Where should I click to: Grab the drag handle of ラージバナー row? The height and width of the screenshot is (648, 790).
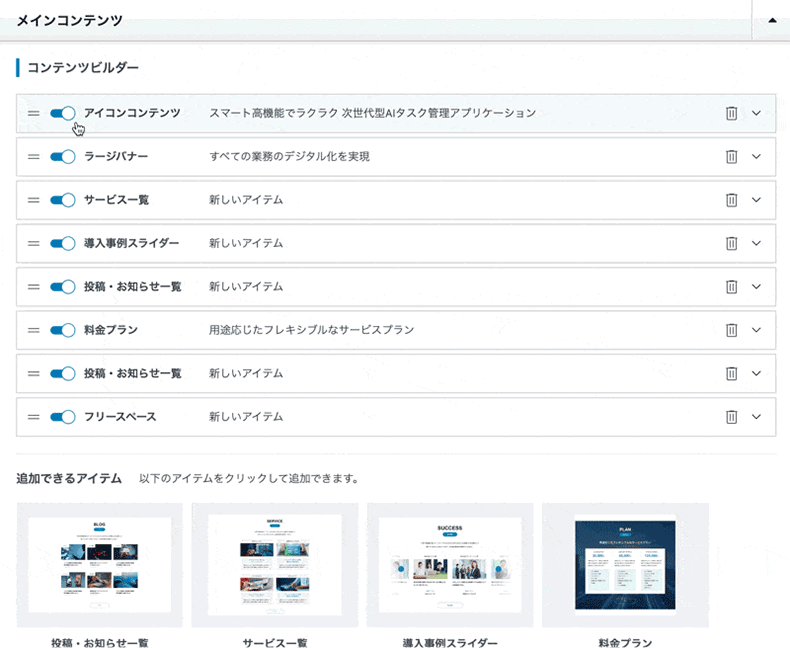[34, 157]
